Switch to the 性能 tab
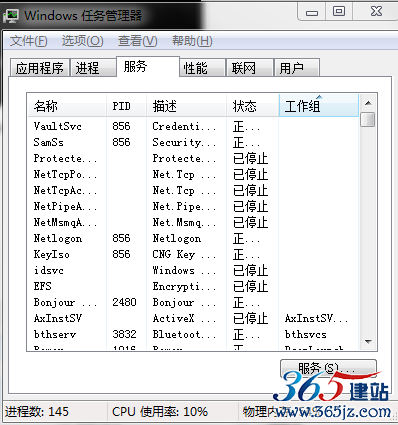 [x=202, y=68]
